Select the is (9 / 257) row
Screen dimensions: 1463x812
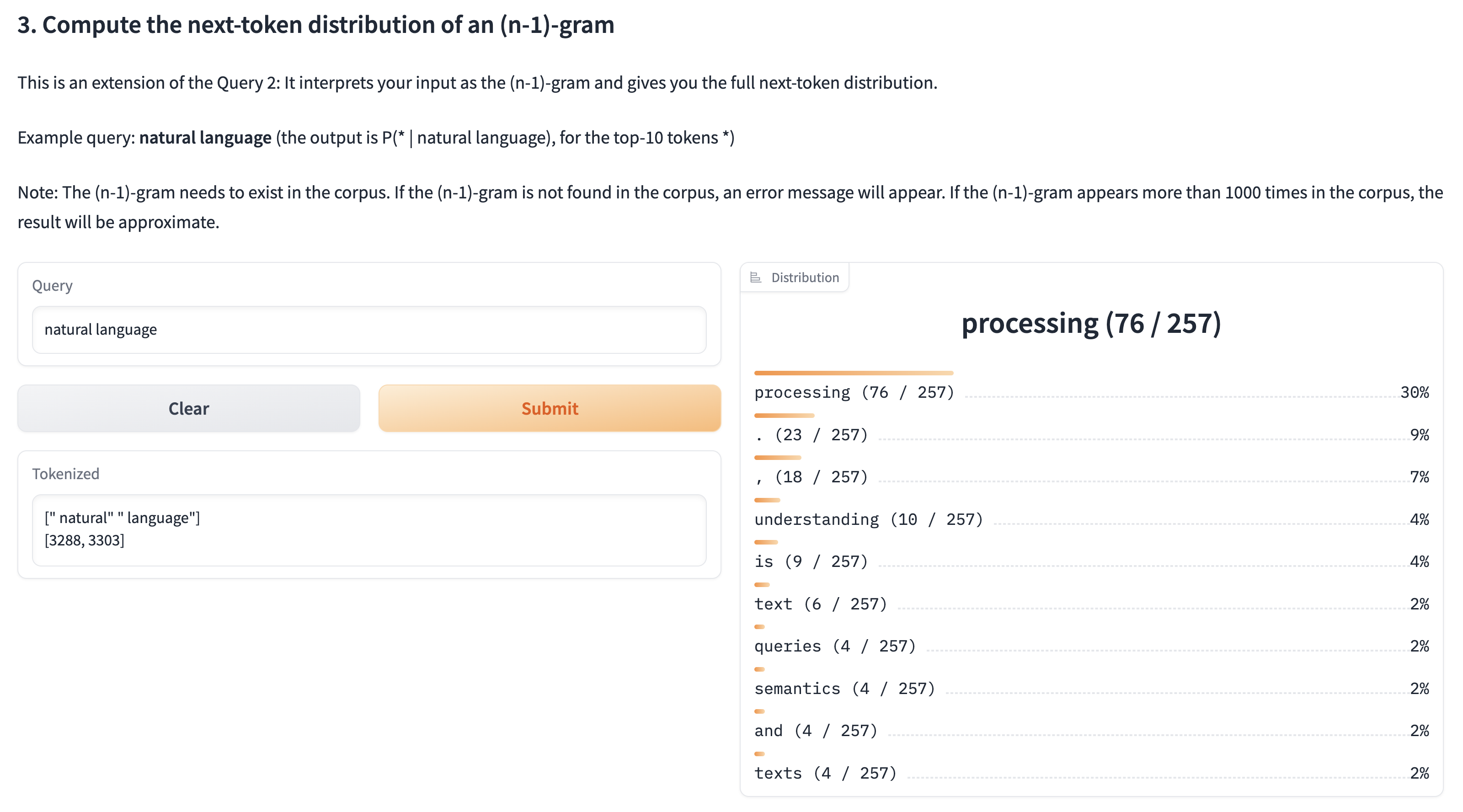[x=1090, y=561]
